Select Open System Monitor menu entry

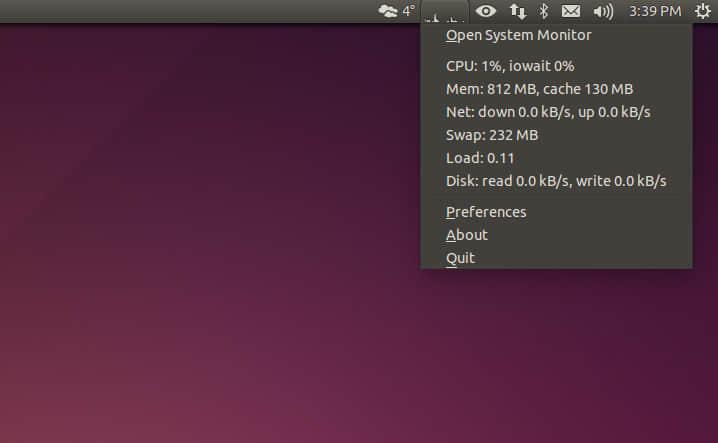(x=518, y=35)
